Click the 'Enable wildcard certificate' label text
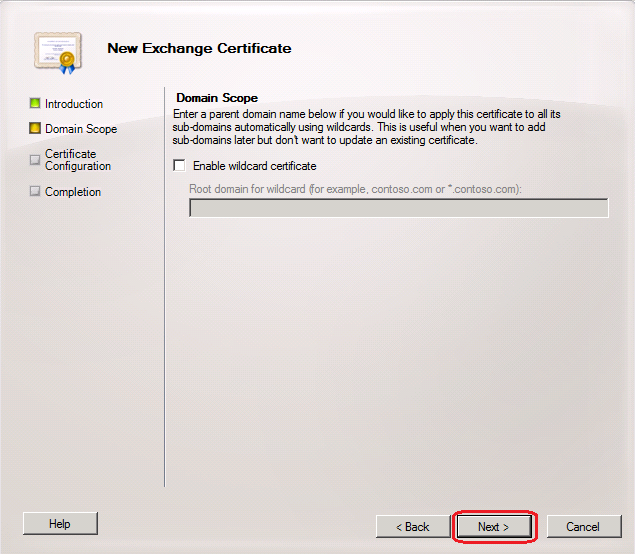This screenshot has height=554, width=635. click(254, 166)
